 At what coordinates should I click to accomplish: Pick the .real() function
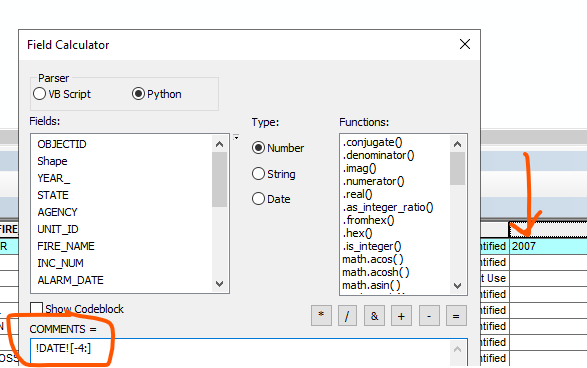click(x=357, y=194)
